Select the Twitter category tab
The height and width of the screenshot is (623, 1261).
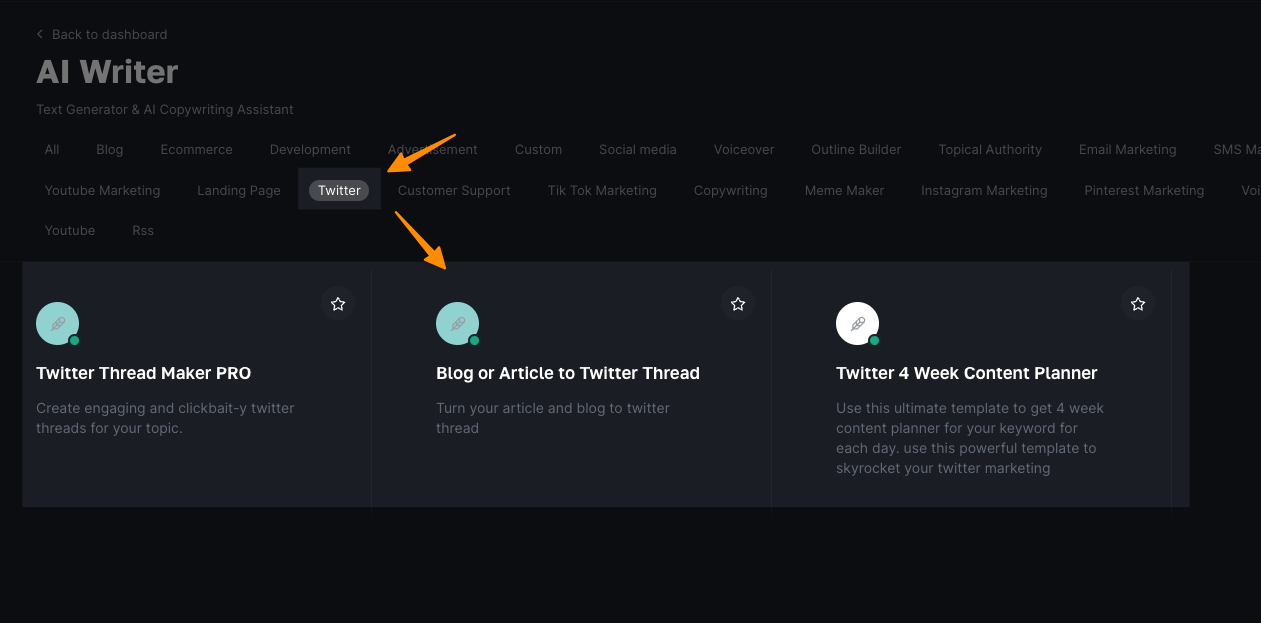339,190
